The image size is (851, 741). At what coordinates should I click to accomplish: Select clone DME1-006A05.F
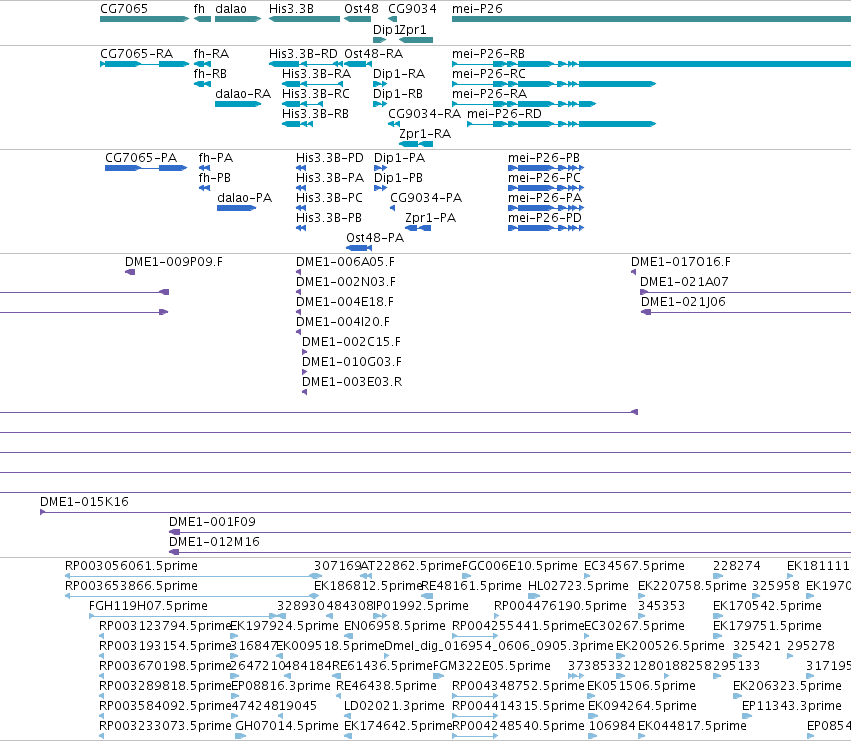[x=346, y=262]
